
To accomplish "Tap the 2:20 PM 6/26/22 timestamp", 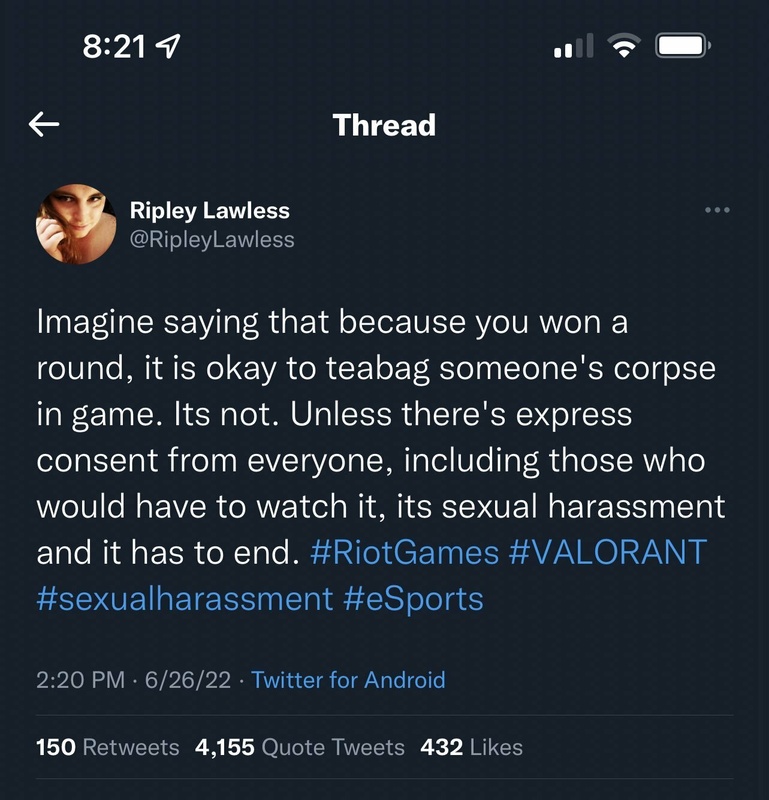I will [x=134, y=680].
